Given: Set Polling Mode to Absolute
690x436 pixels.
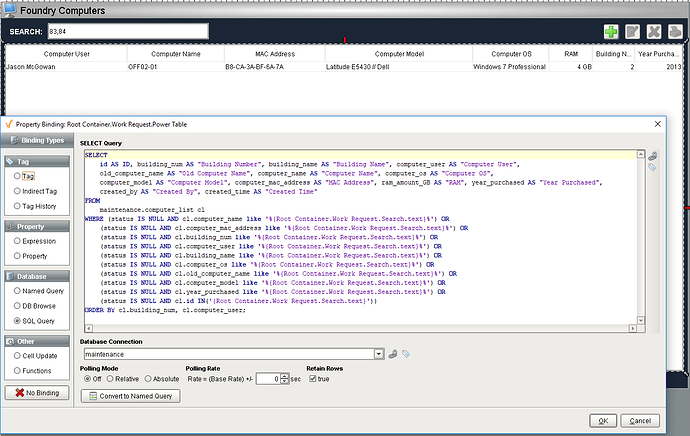Looking at the screenshot, I should [x=148, y=379].
